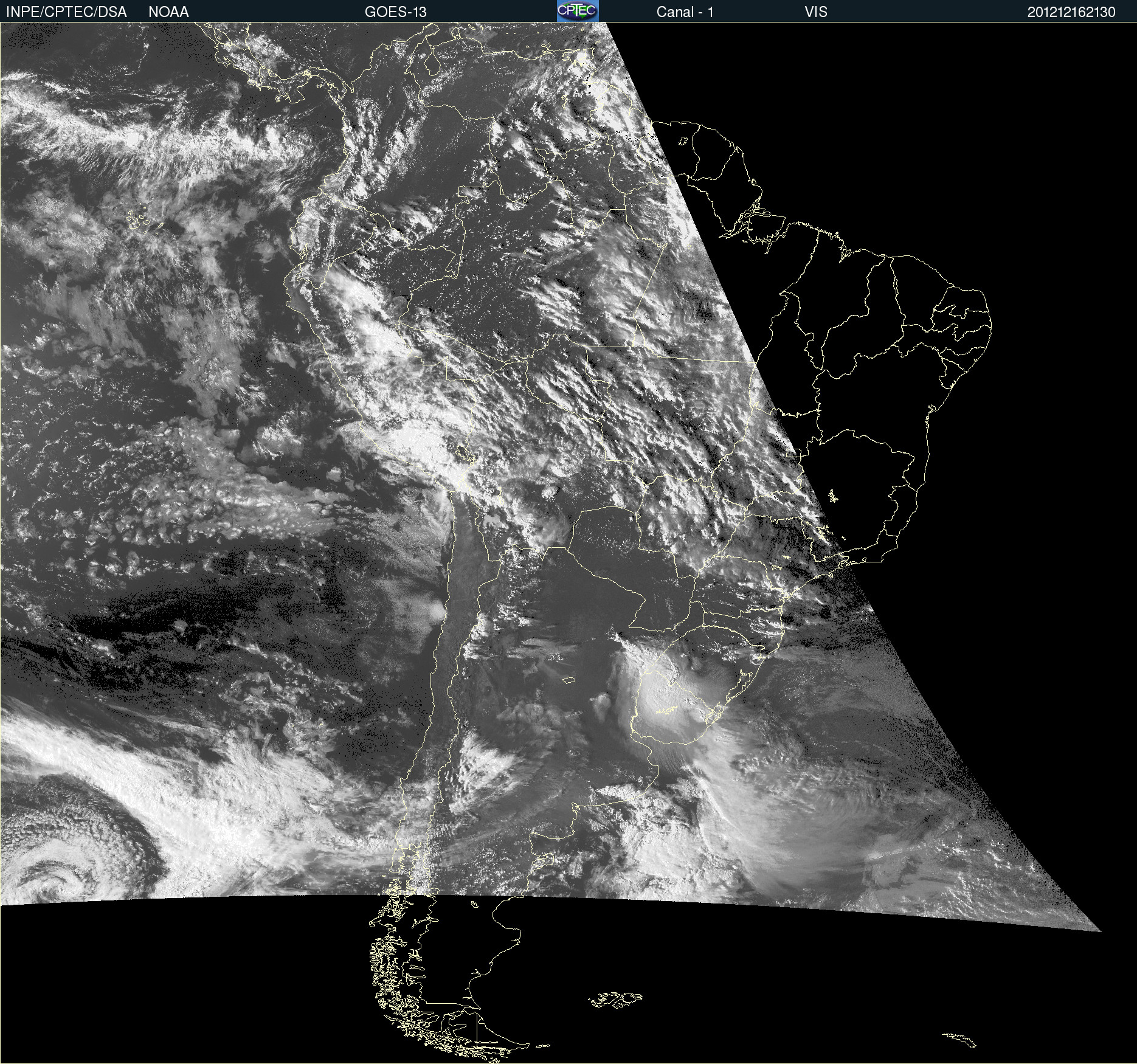
Task: Select the 201212162130 timestamp
Action: [x=1071, y=12]
